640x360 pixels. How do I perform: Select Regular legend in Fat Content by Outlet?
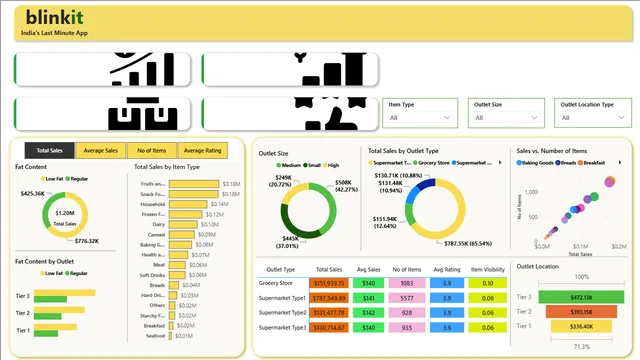pyautogui.click(x=76, y=273)
